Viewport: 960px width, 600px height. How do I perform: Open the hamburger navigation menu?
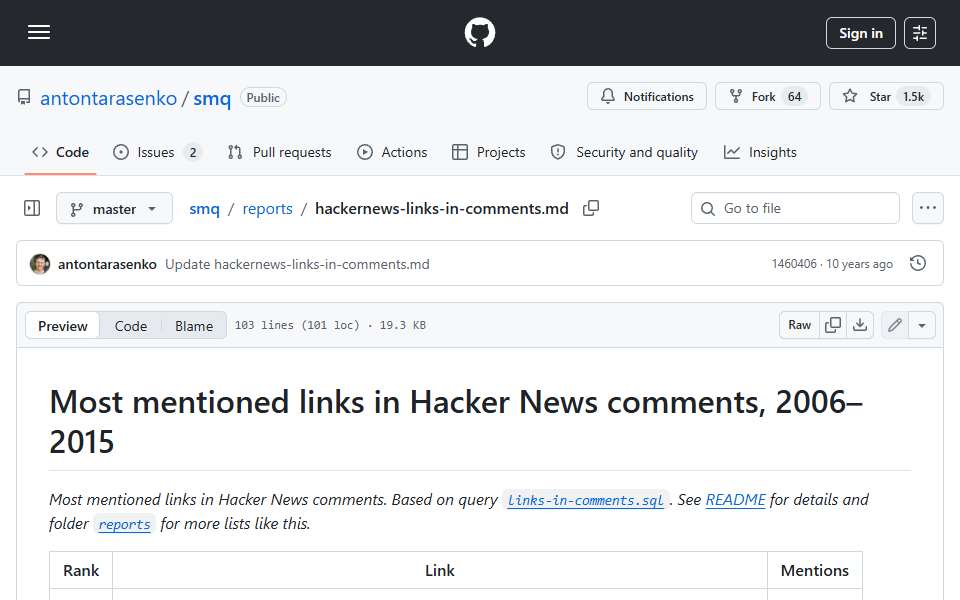coord(39,32)
